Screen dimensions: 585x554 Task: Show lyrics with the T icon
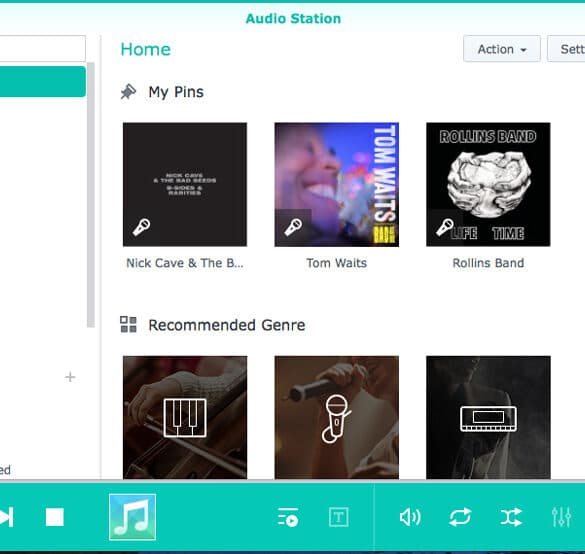(338, 517)
